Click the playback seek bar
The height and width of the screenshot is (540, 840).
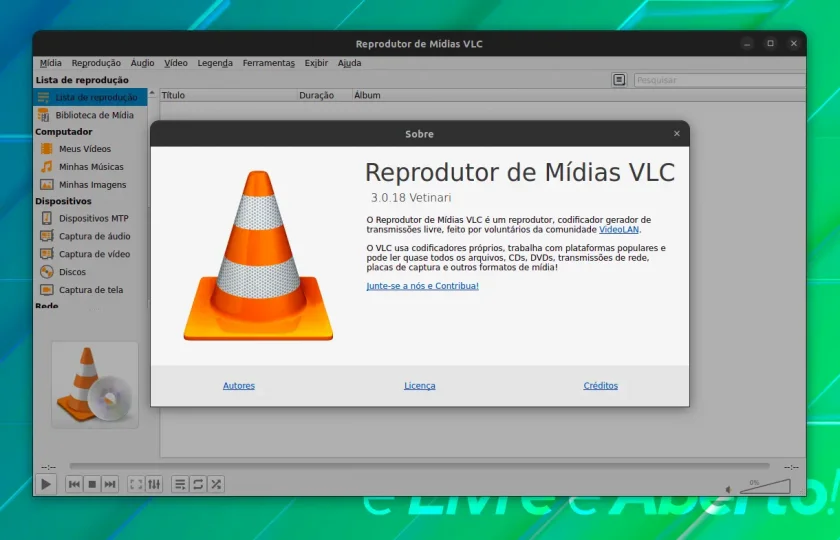[x=419, y=467]
